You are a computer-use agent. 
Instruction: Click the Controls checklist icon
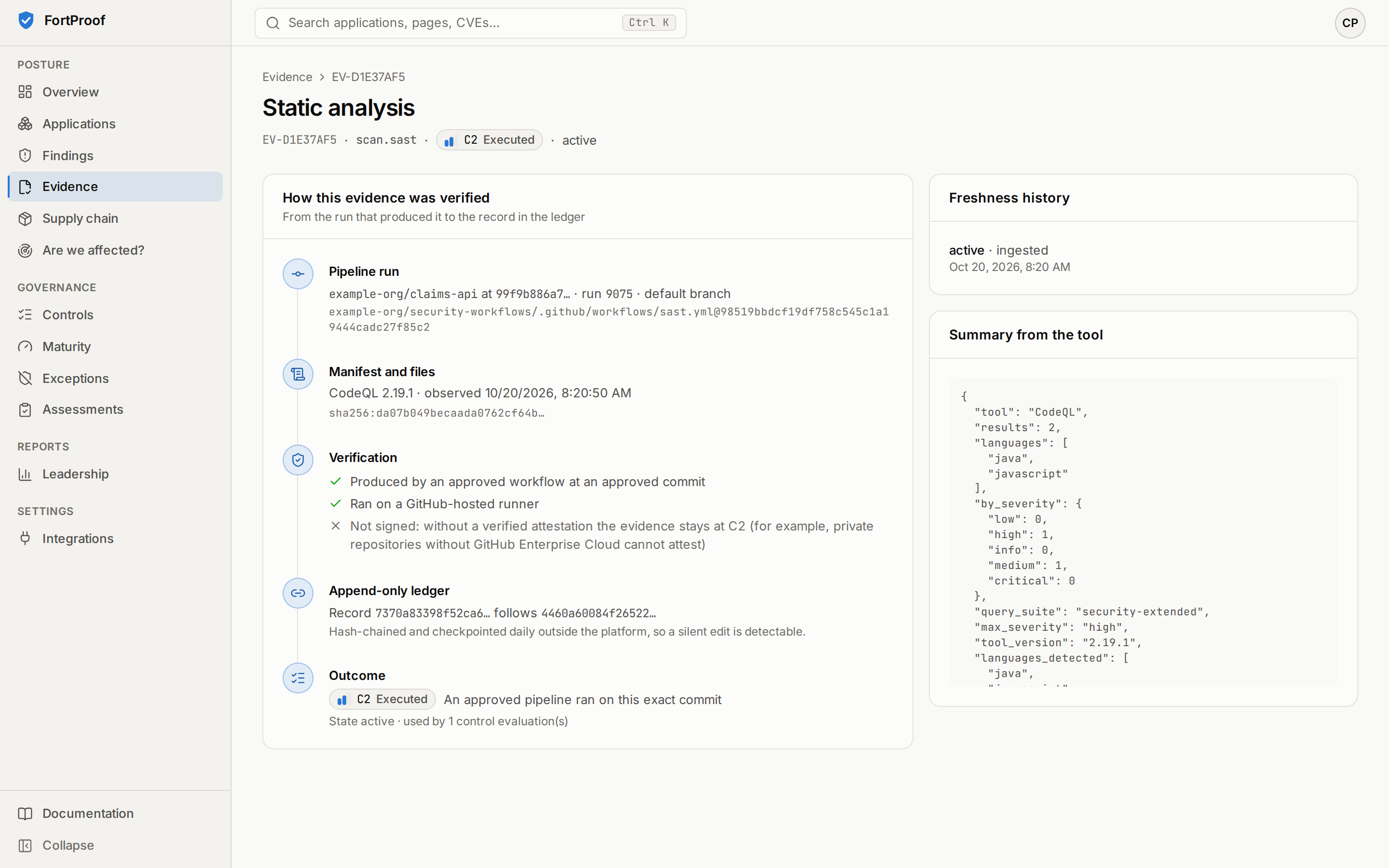(25, 314)
